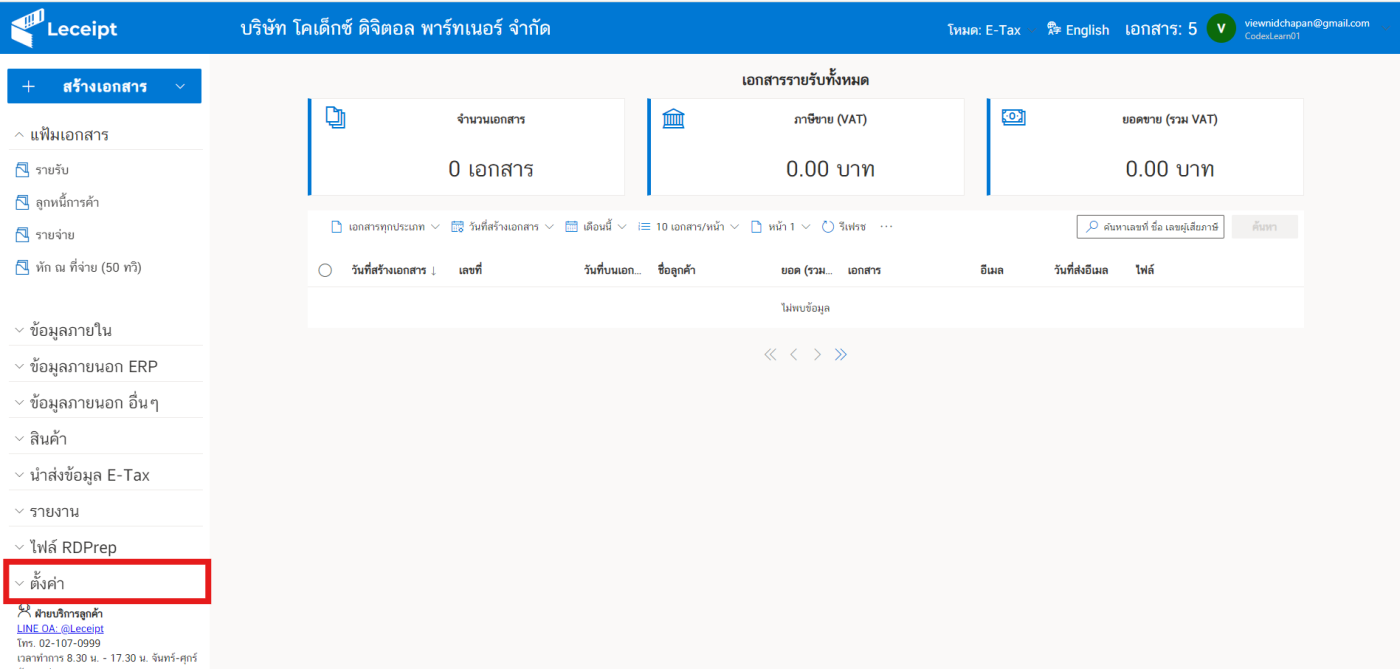Toggle the select-all circle in table header
The height and width of the screenshot is (669, 1400).
tap(325, 270)
